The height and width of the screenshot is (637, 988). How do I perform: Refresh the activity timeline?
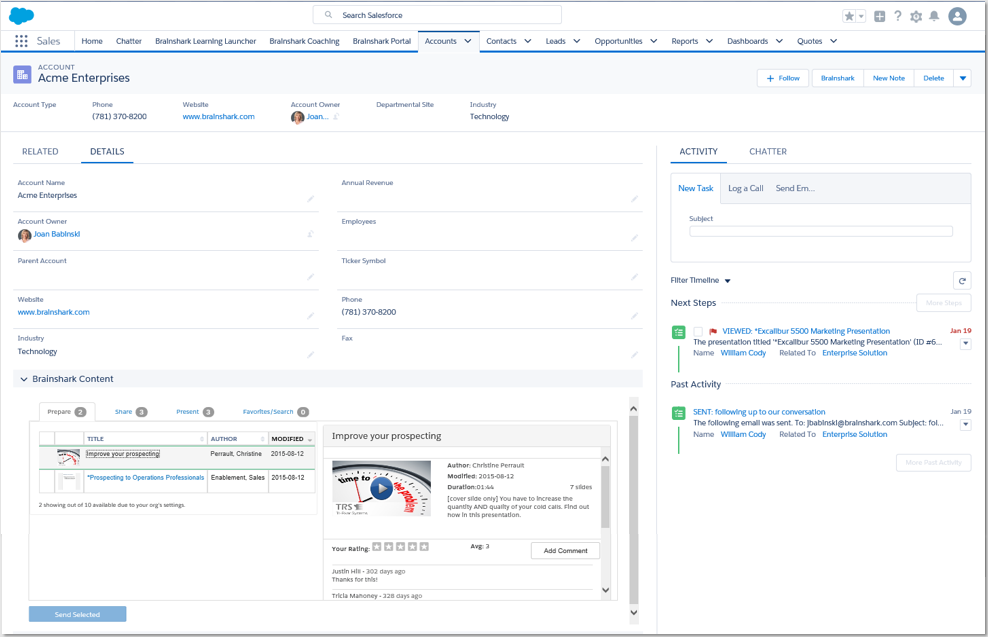click(x=962, y=281)
